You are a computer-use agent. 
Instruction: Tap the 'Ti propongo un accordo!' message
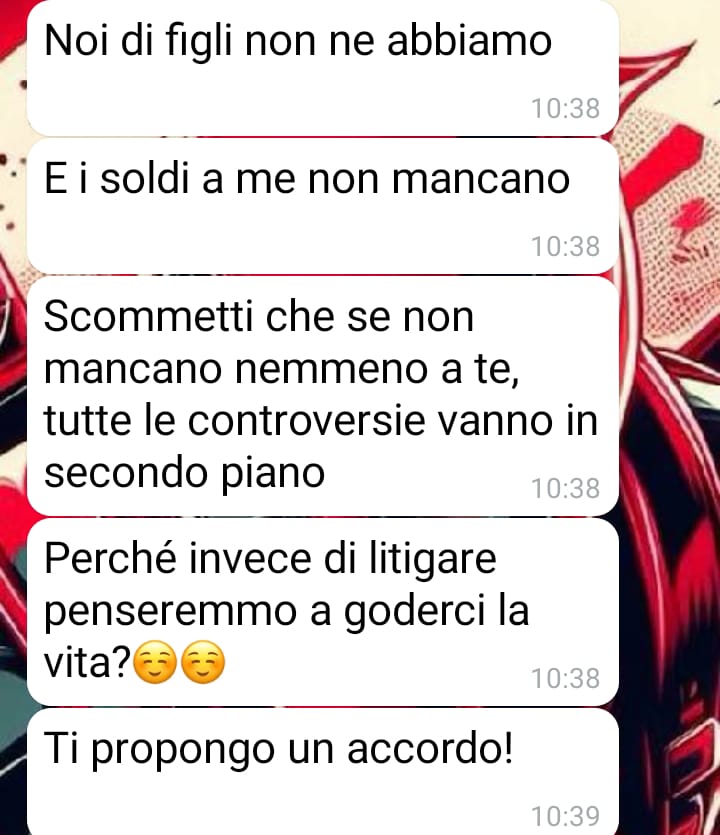(323, 772)
